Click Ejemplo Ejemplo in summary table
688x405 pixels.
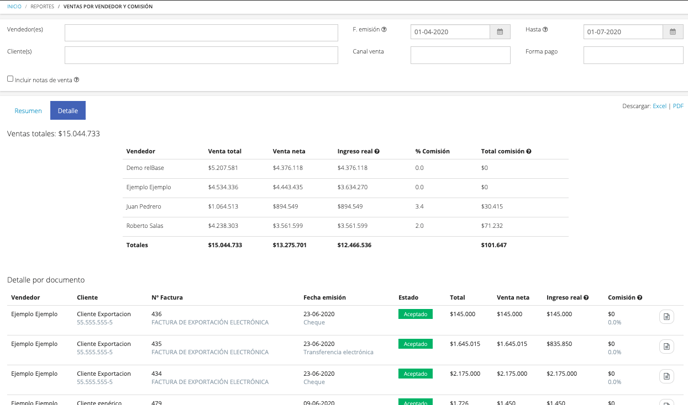tap(149, 187)
